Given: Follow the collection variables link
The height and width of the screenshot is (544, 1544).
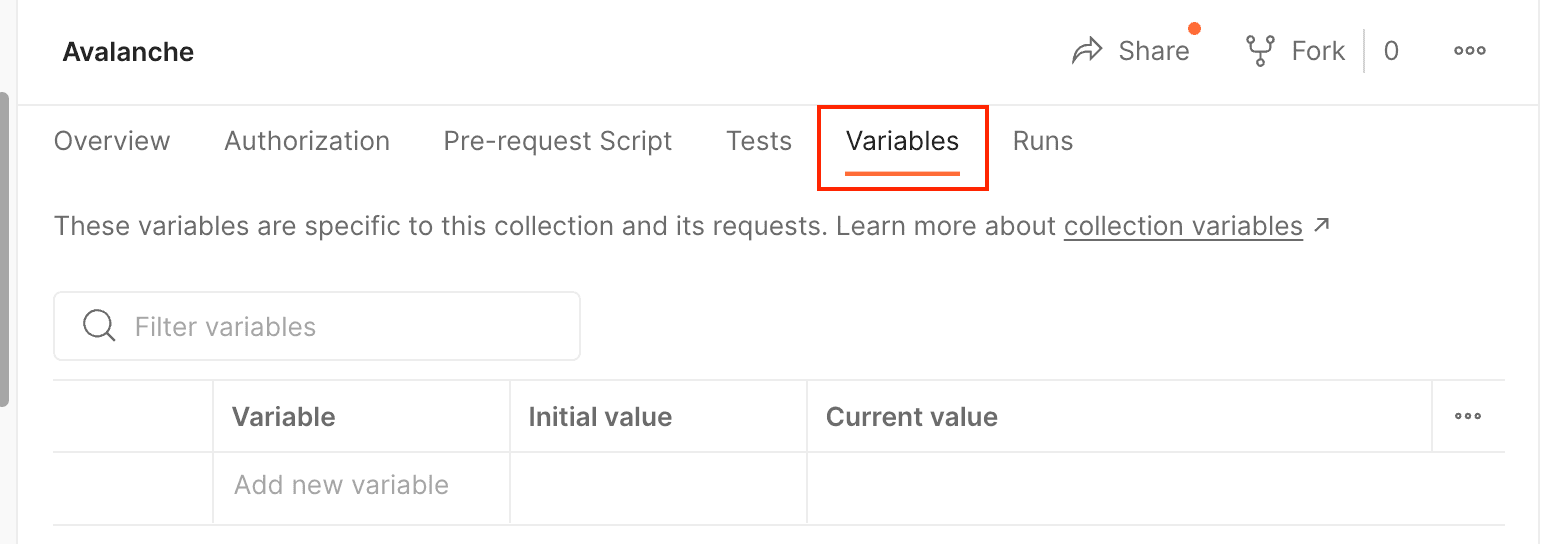Looking at the screenshot, I should (x=1183, y=227).
